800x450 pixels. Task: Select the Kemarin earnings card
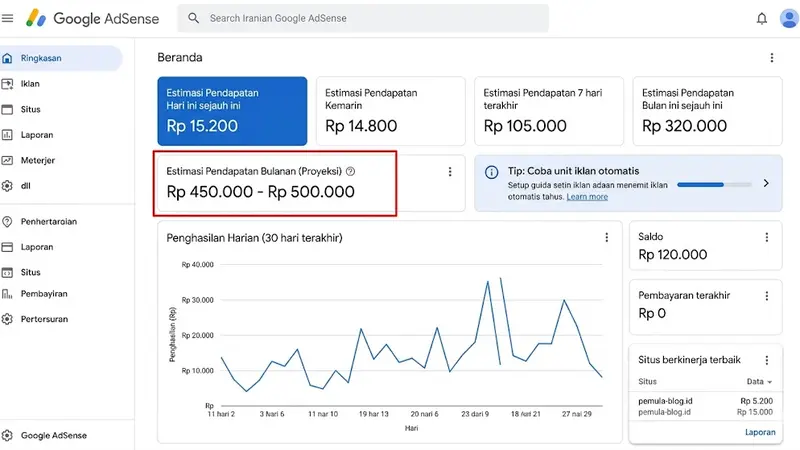(x=391, y=111)
